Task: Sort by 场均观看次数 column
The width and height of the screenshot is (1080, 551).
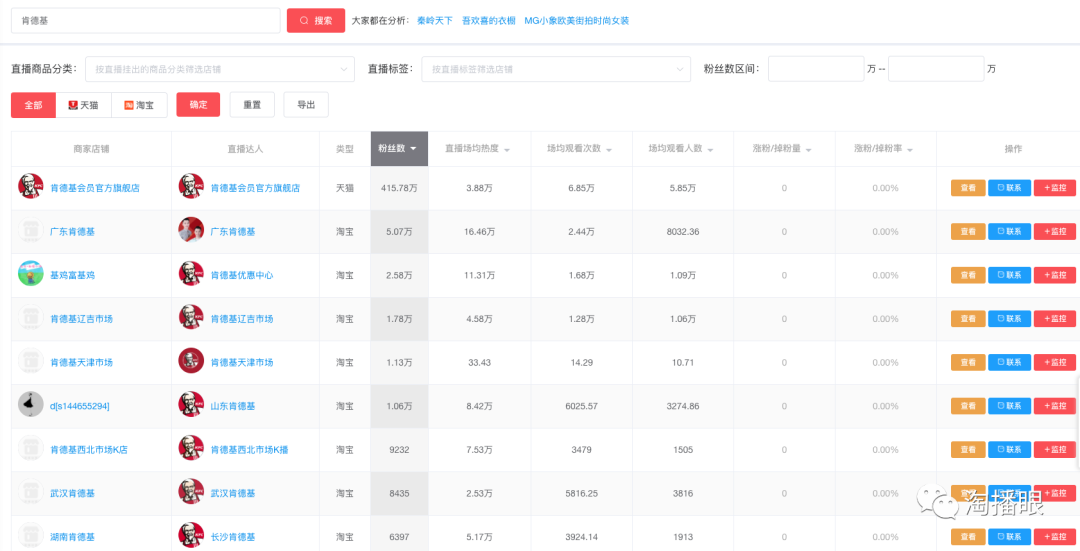Action: coord(609,149)
